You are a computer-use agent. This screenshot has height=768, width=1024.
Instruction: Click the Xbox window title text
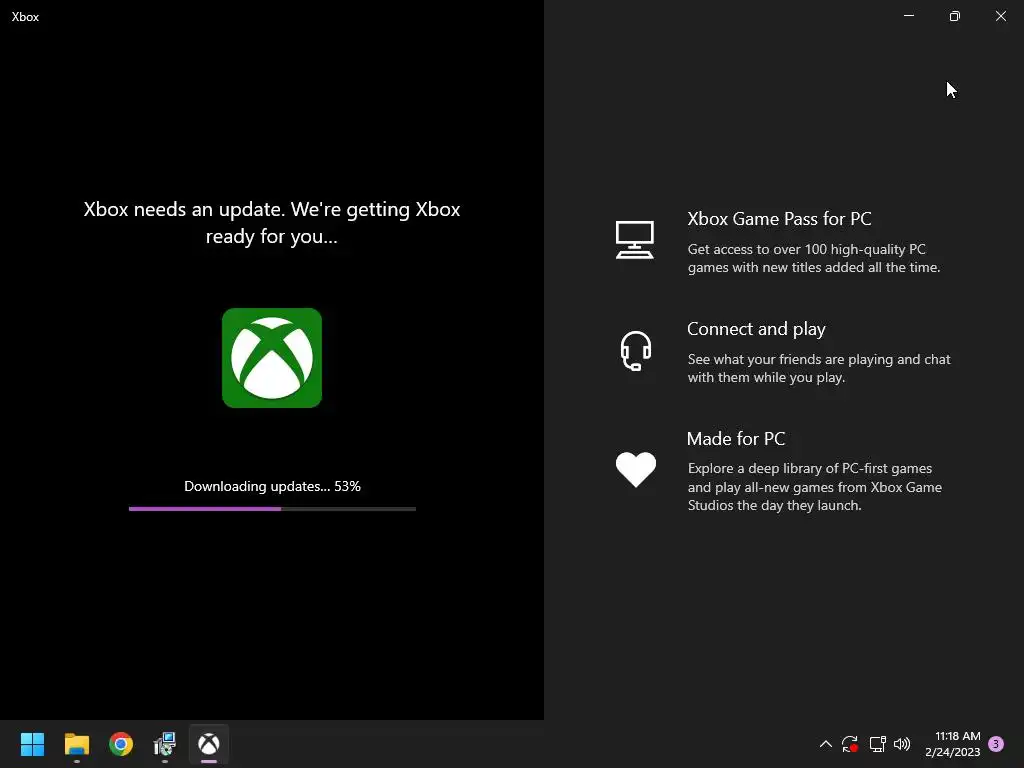tap(25, 17)
